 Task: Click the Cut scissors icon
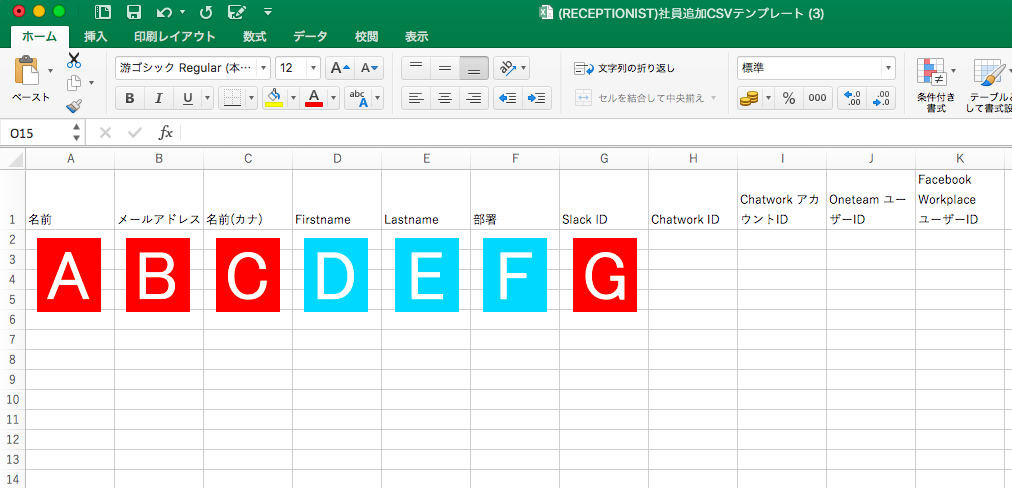(74, 60)
